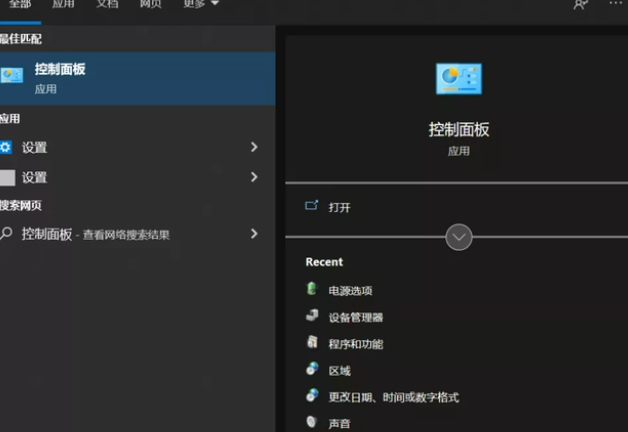Click the blue gear 设置 icon
The width and height of the screenshot is (628, 432).
point(6,147)
